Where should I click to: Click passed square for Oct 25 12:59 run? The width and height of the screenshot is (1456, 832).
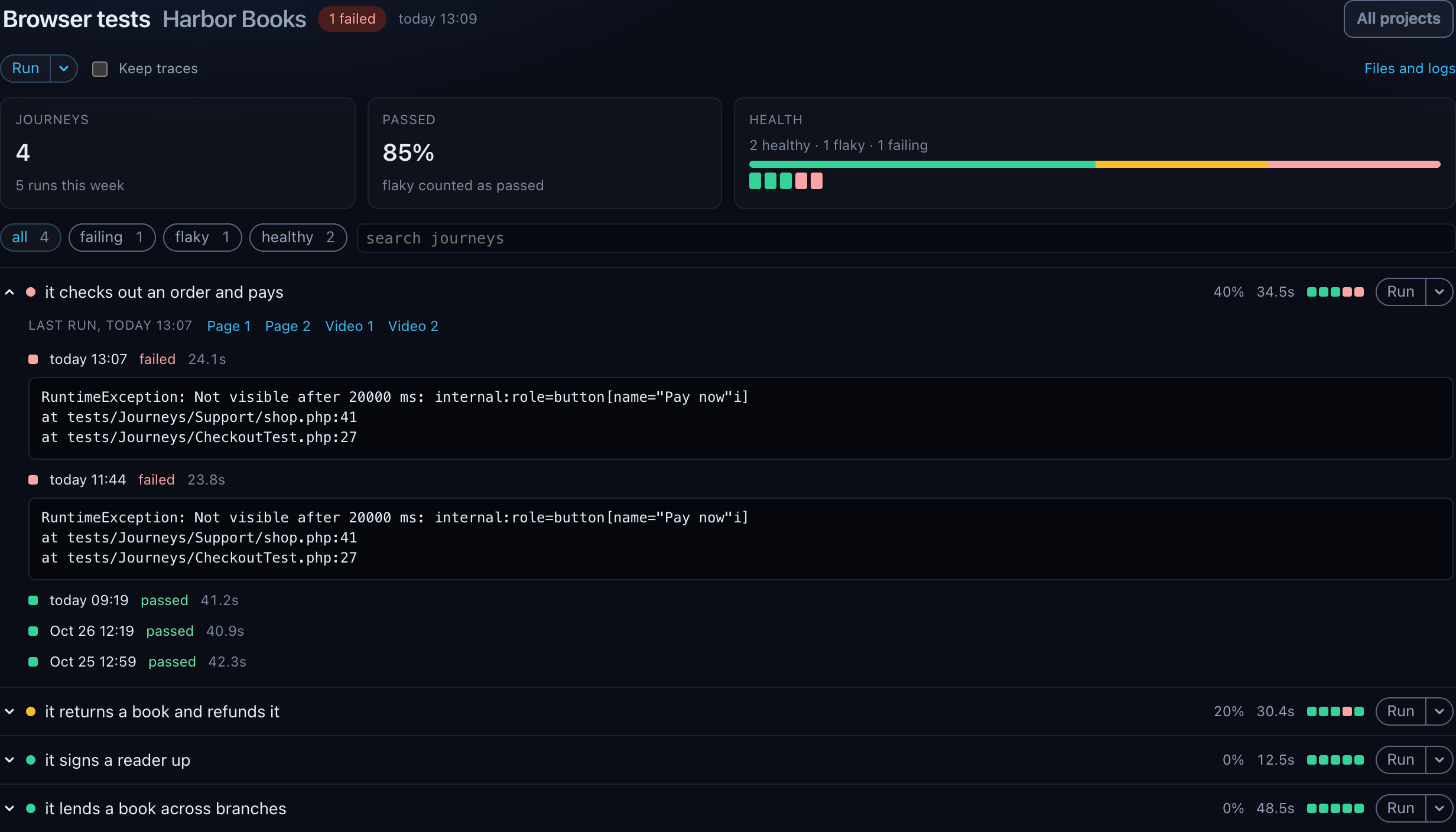point(33,662)
